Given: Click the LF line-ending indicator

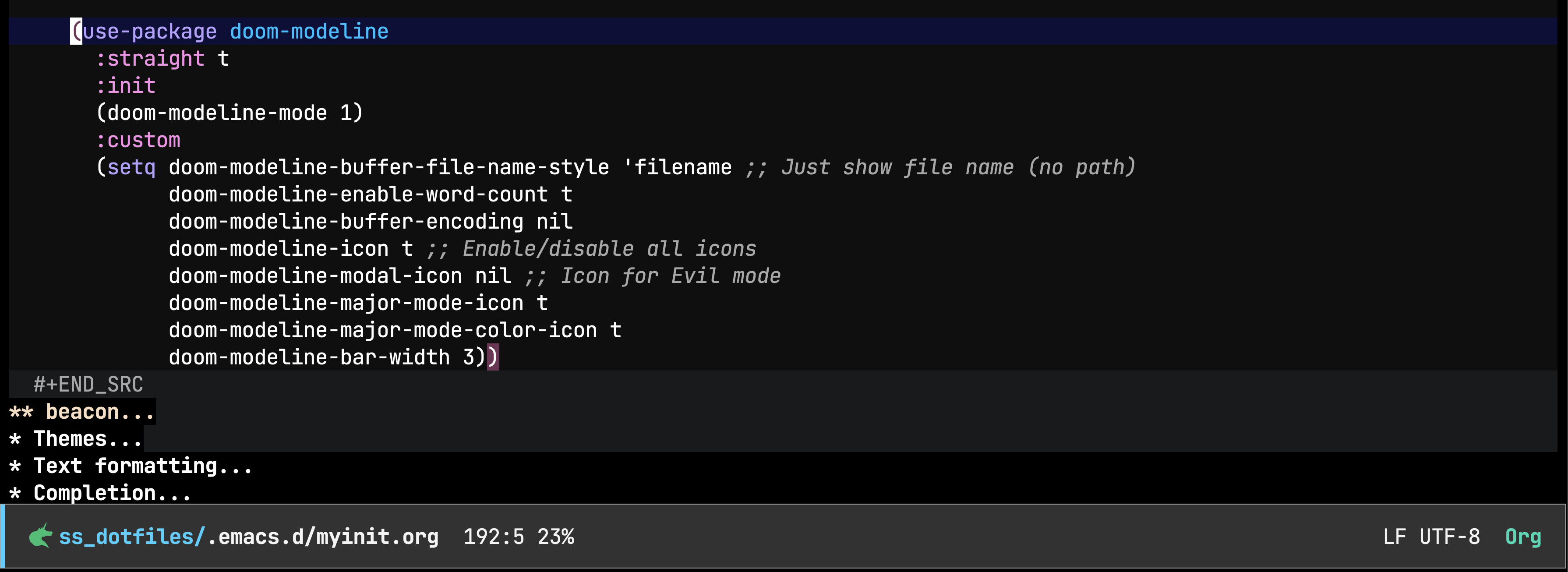Looking at the screenshot, I should pos(1394,536).
